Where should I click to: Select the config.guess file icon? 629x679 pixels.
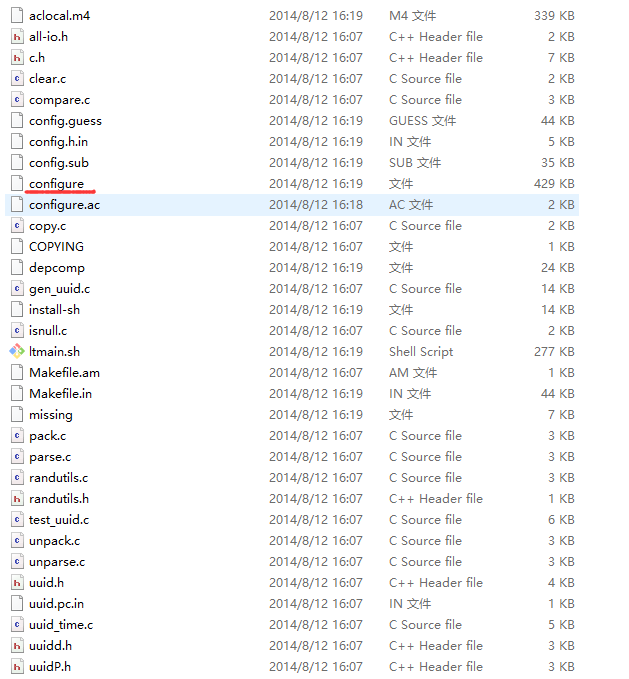pyautogui.click(x=17, y=121)
